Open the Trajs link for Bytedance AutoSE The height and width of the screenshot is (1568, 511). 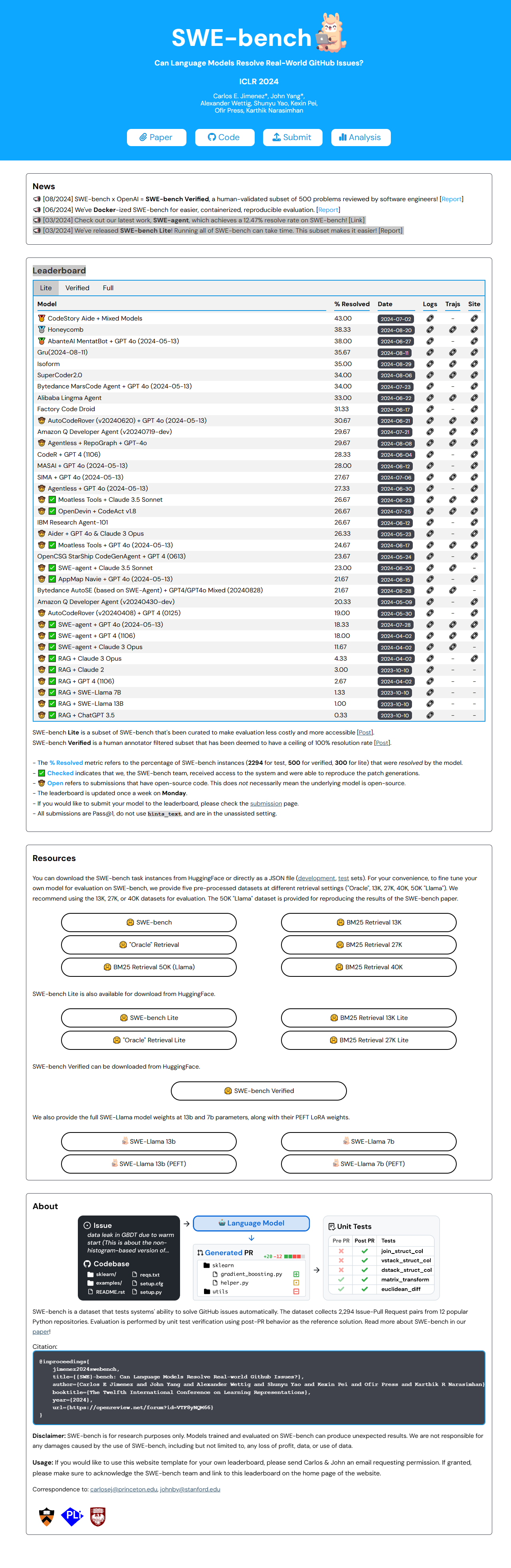pyautogui.click(x=453, y=590)
